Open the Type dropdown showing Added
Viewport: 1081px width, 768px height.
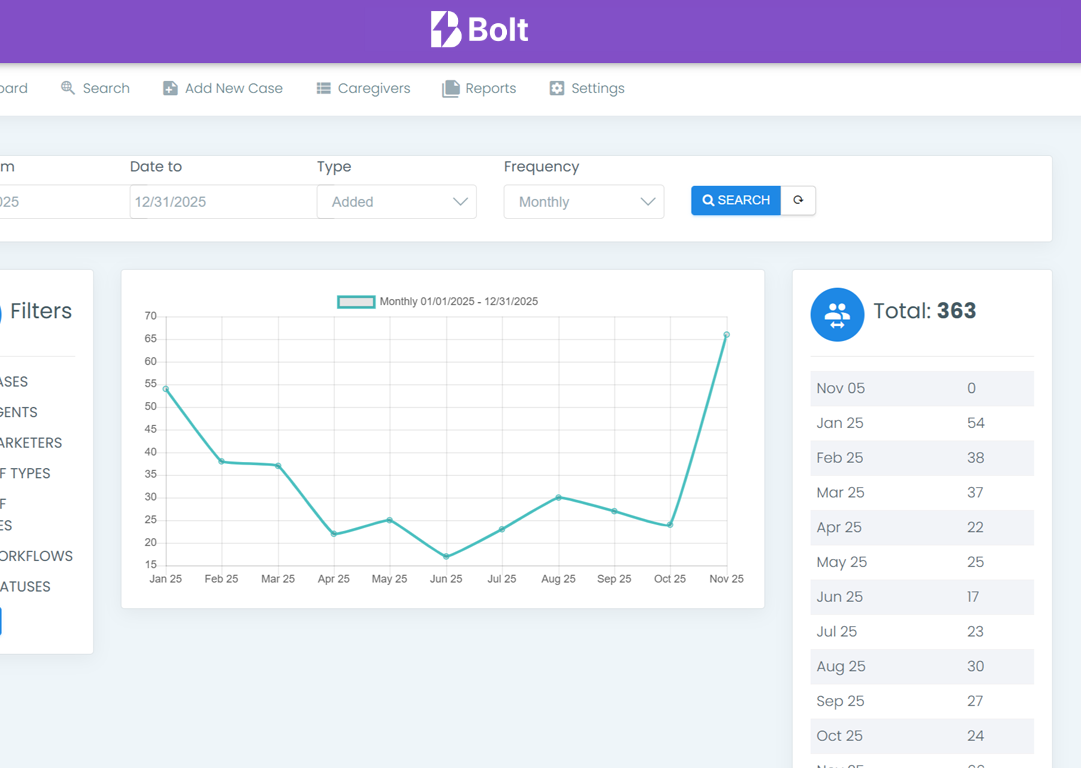tap(396, 201)
